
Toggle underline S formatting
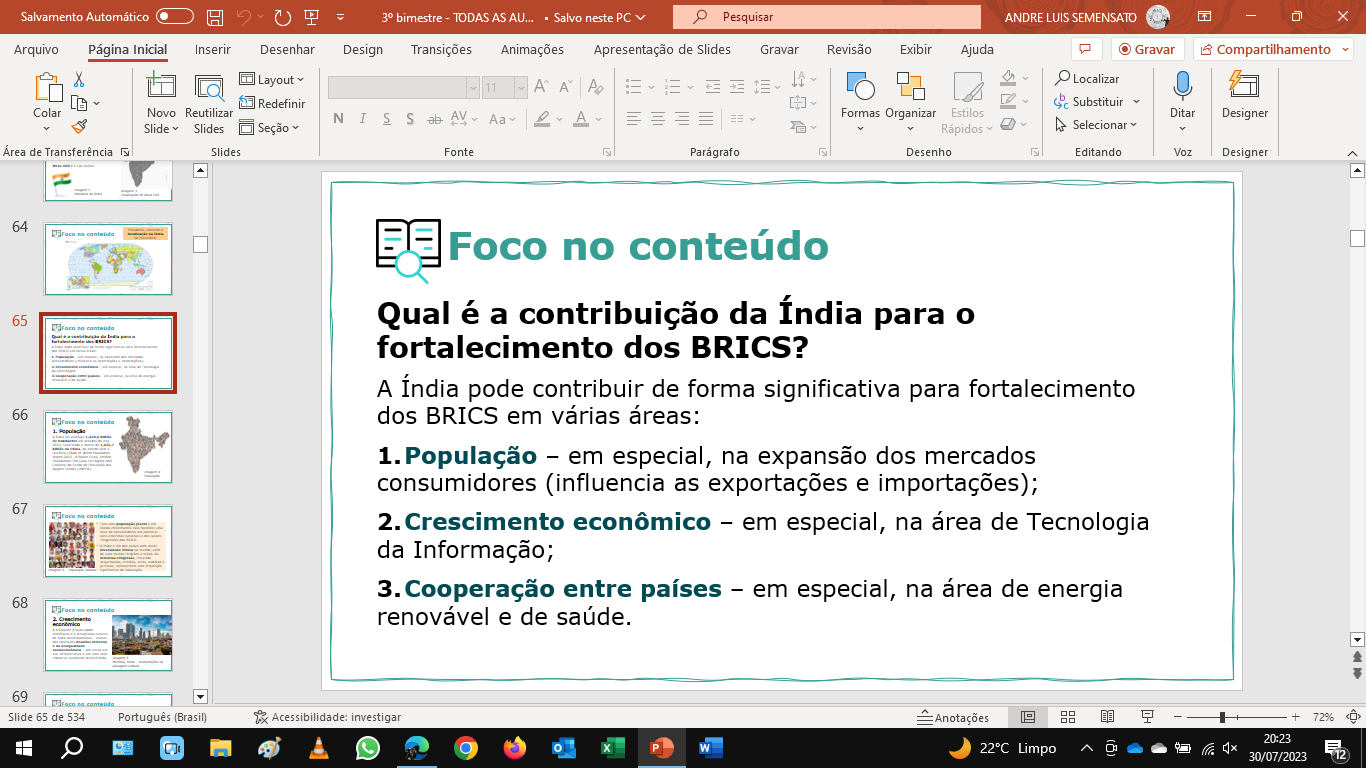coord(386,119)
